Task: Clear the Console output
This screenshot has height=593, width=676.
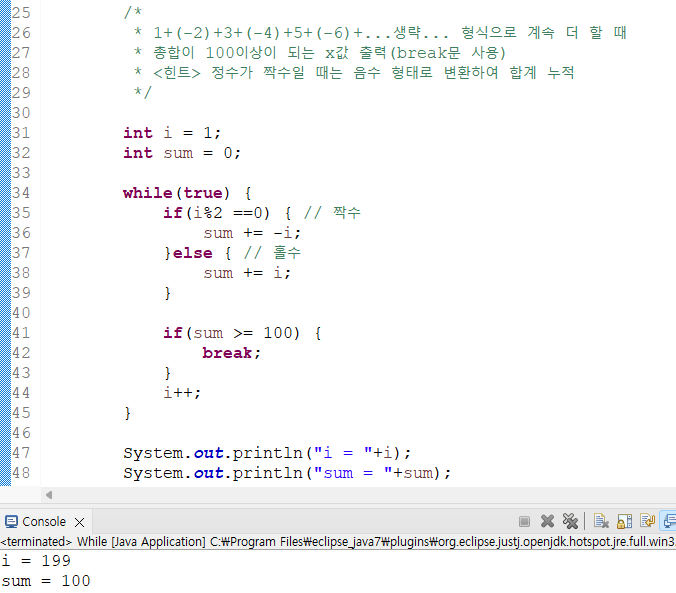Action: pyautogui.click(x=601, y=521)
